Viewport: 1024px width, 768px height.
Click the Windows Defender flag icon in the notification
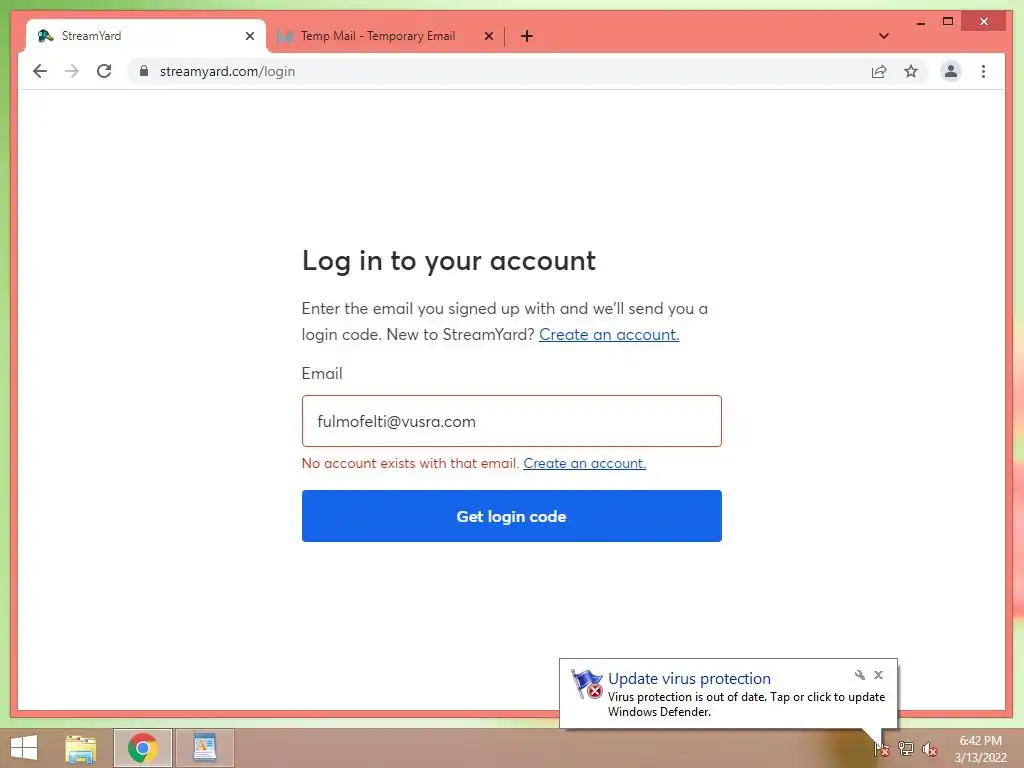[x=586, y=684]
